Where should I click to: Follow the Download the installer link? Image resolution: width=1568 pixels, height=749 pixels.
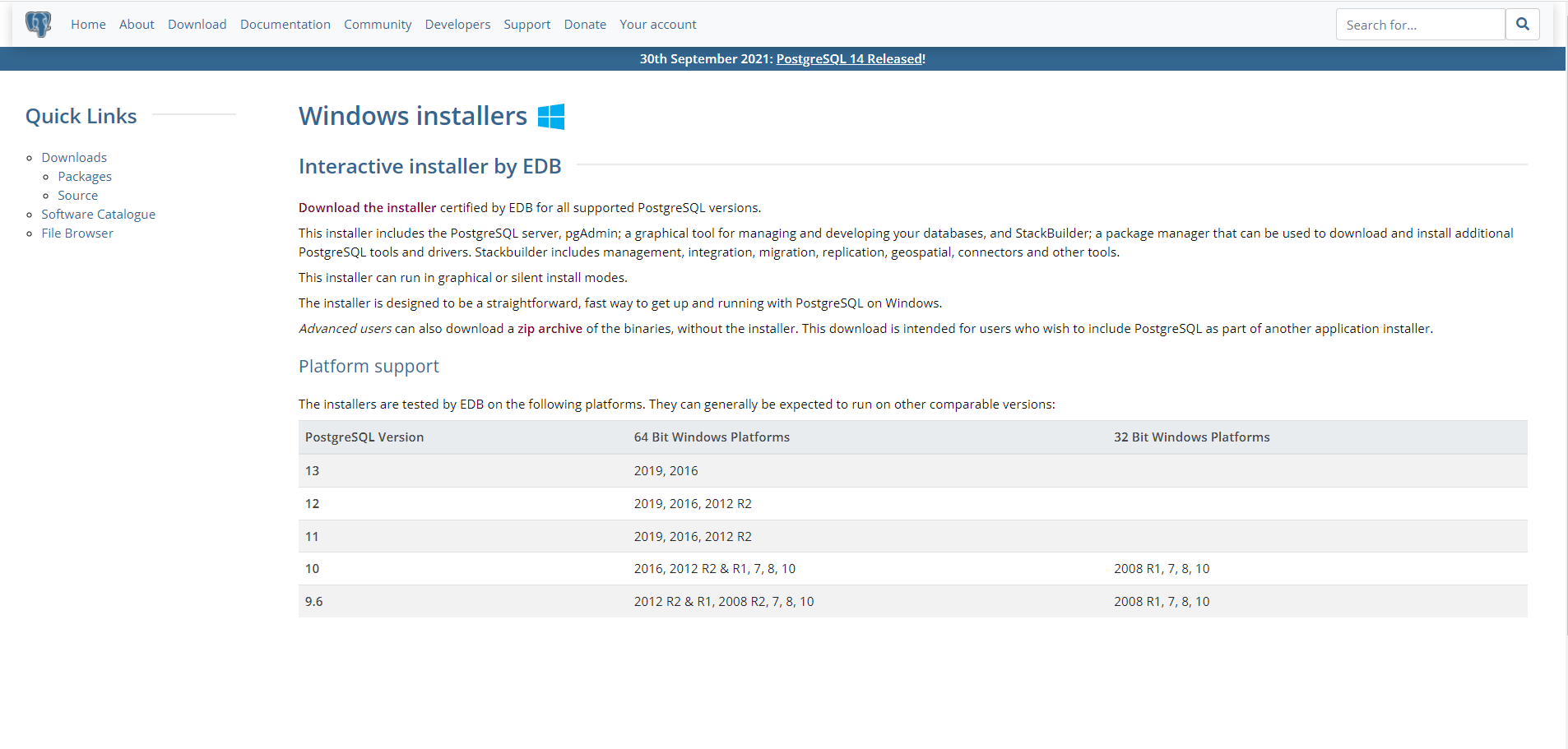pyautogui.click(x=367, y=208)
